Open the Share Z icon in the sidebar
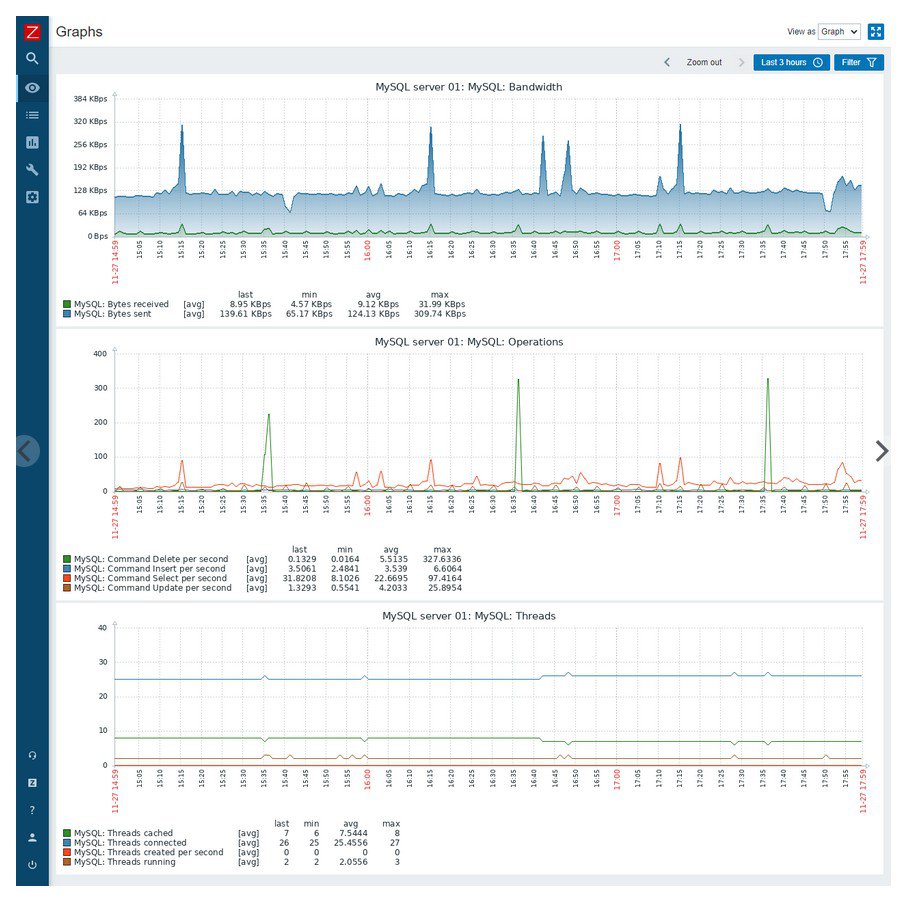Image resolution: width=906 pixels, height=900 pixels. [32, 783]
